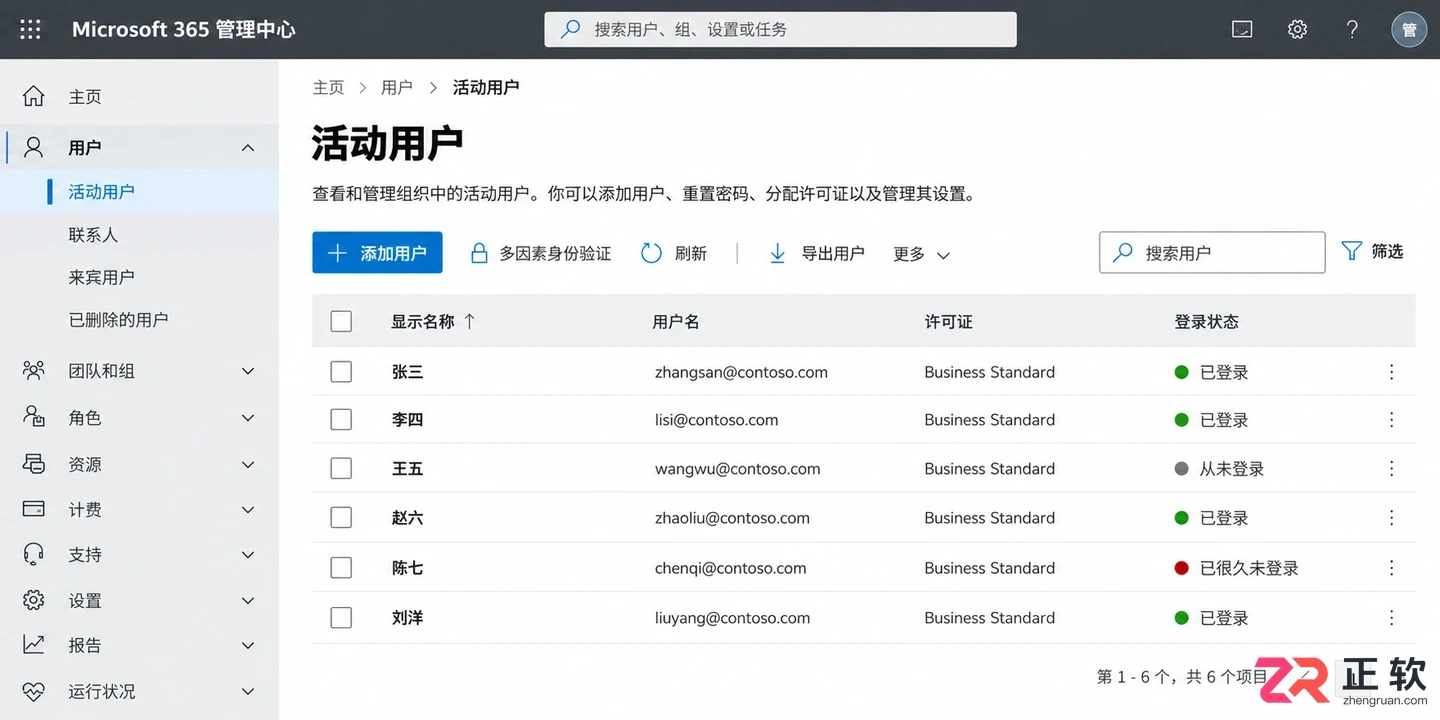
Task: Click the Settings gear icon in sidebar
Action: tap(34, 600)
